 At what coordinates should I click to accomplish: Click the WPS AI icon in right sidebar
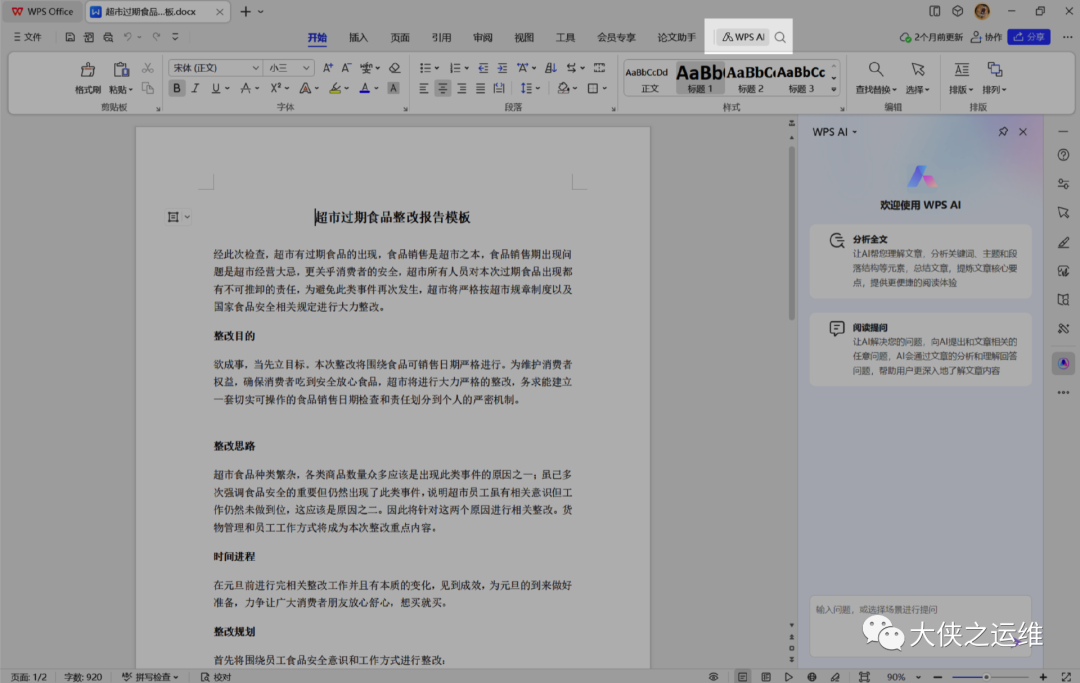tap(1063, 363)
